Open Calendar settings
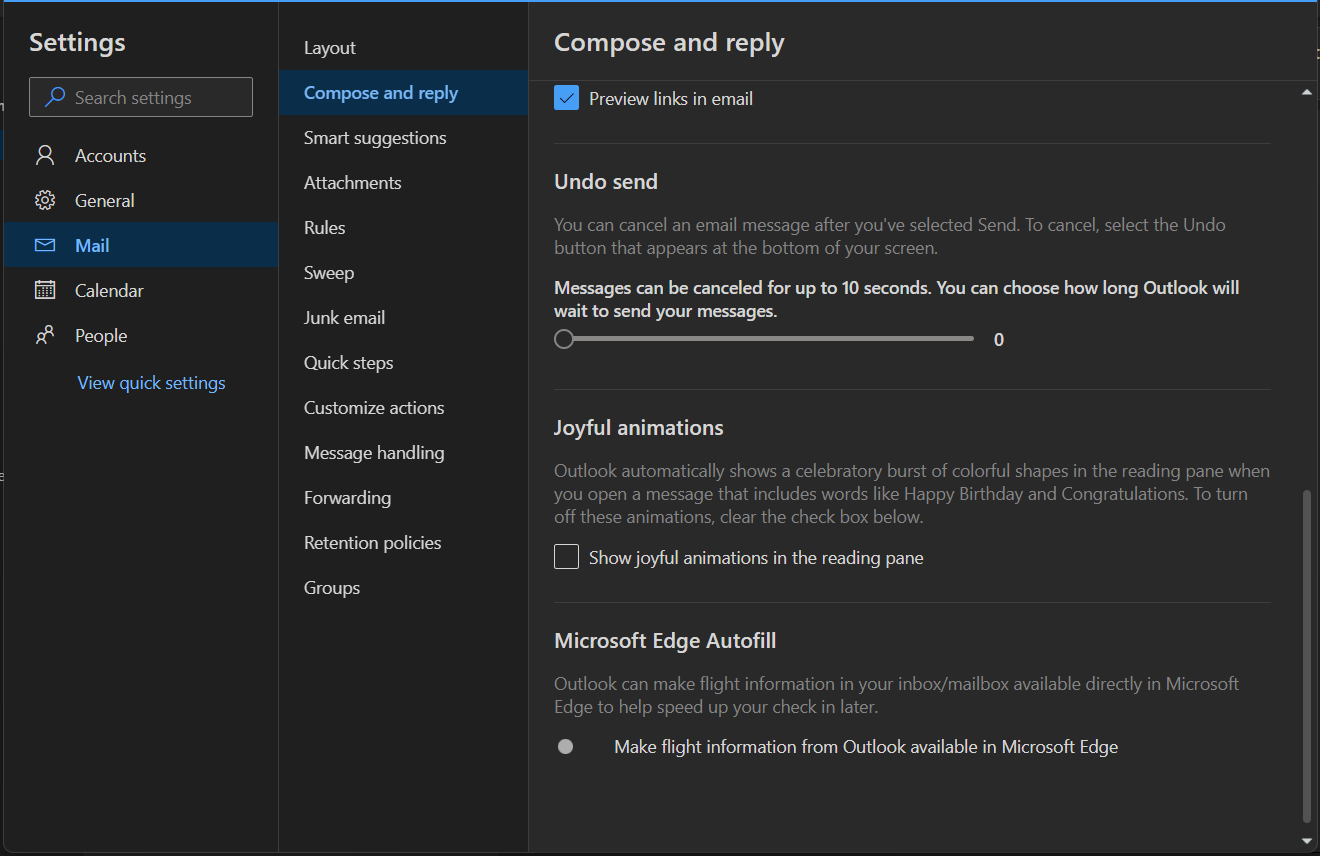Viewport: 1320px width, 856px height. pos(141,290)
